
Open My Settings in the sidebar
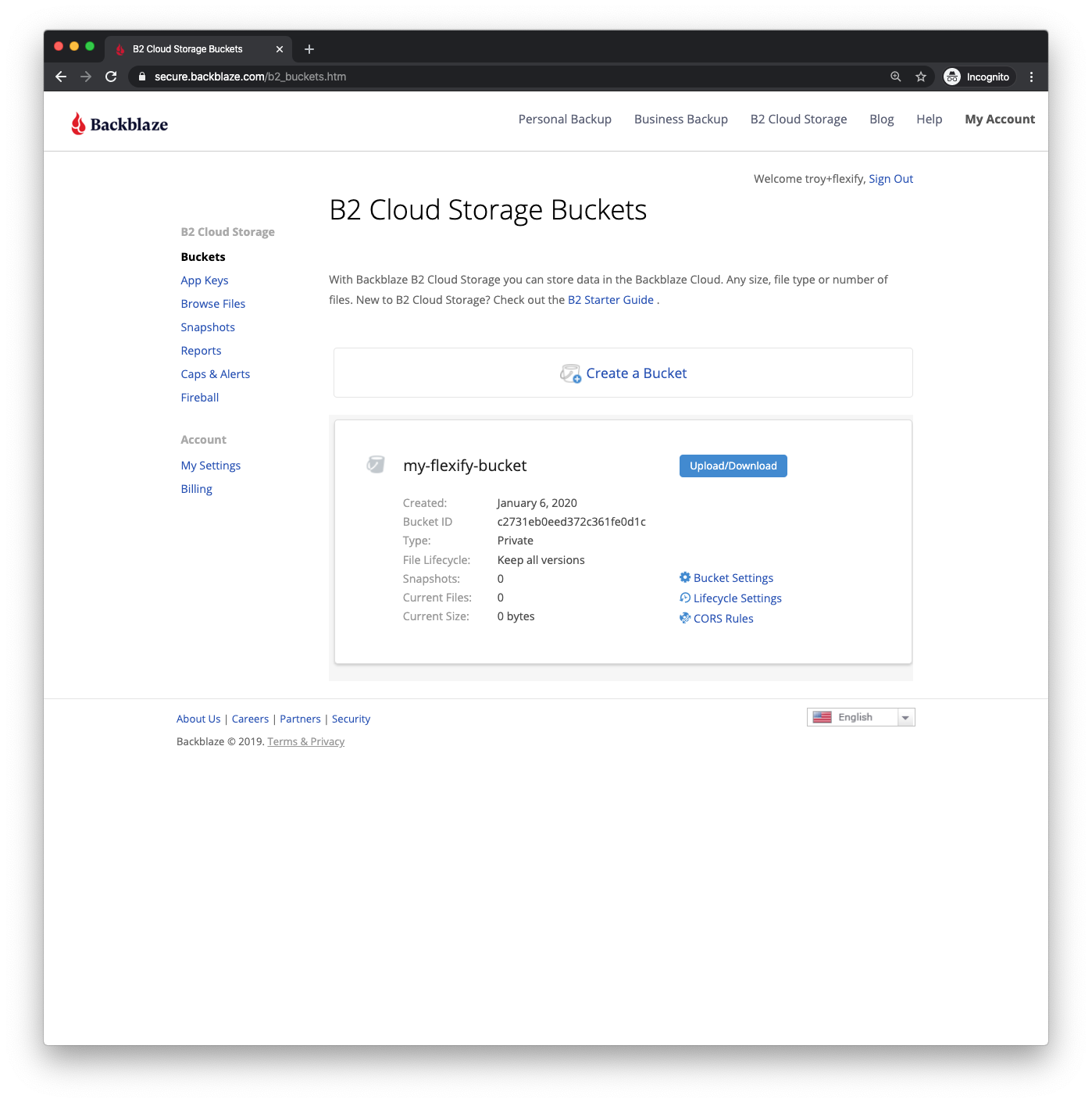click(211, 466)
